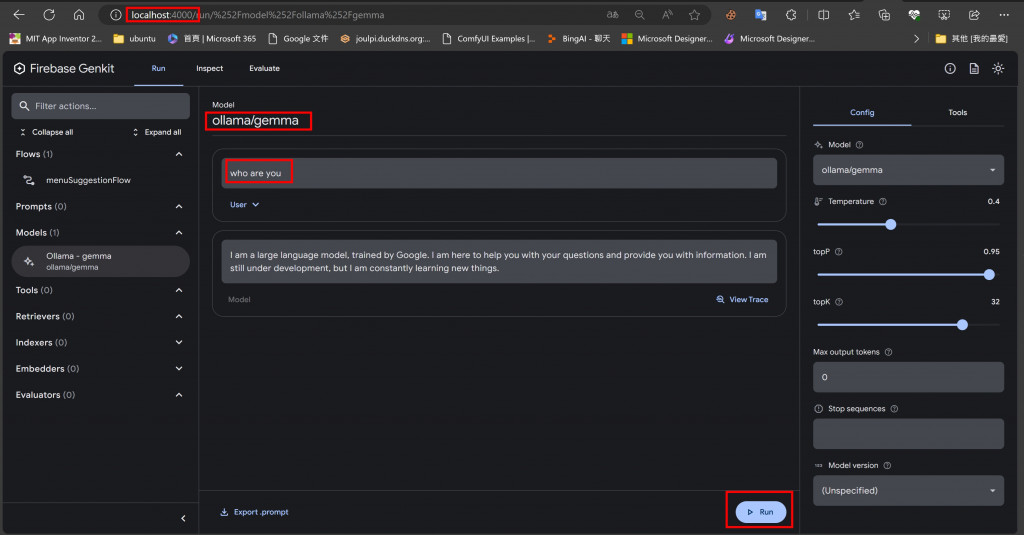The width and height of the screenshot is (1024, 535).
Task: Collapse the Prompts section
Action: click(x=179, y=206)
